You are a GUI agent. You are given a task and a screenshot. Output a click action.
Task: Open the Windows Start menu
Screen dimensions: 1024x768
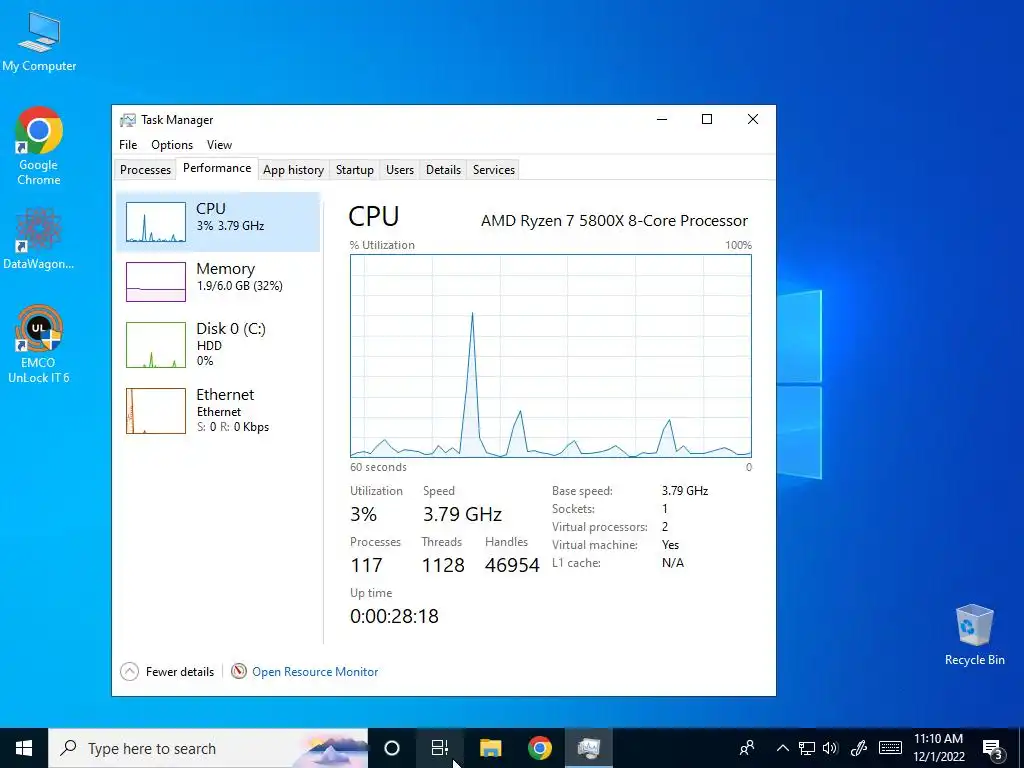[x=24, y=748]
